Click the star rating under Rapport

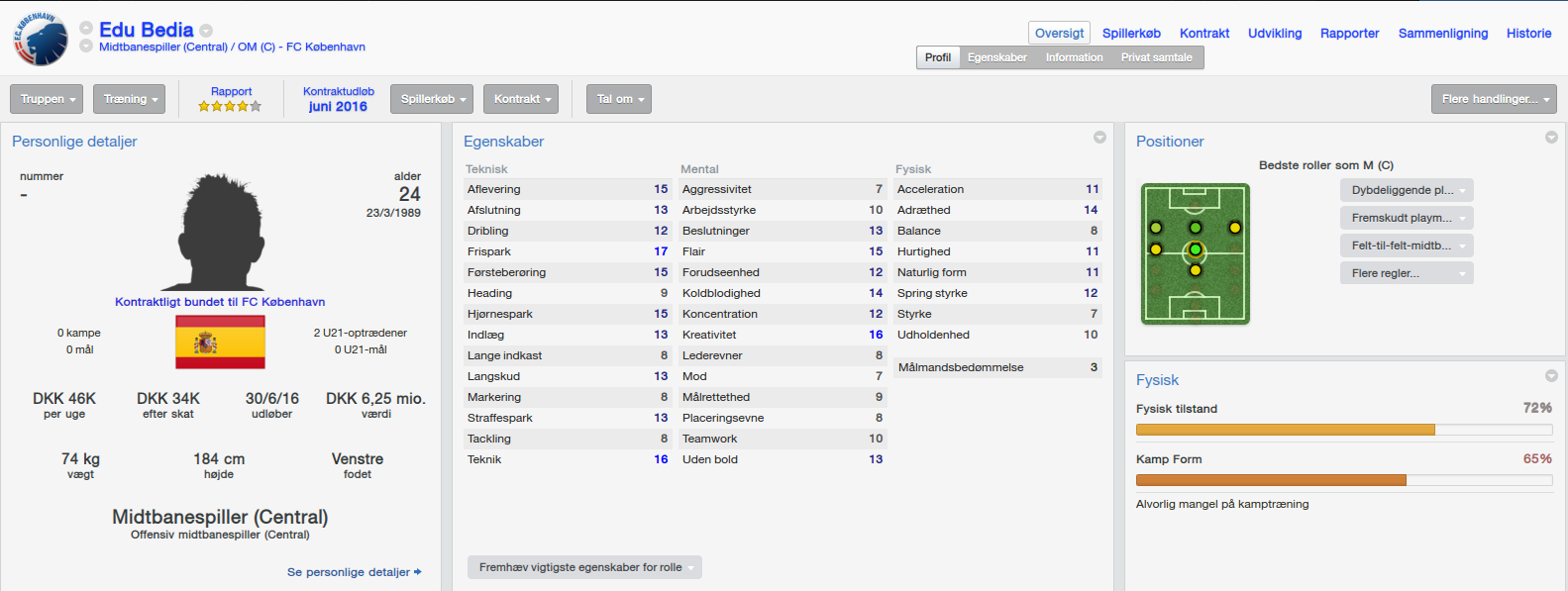(230, 106)
